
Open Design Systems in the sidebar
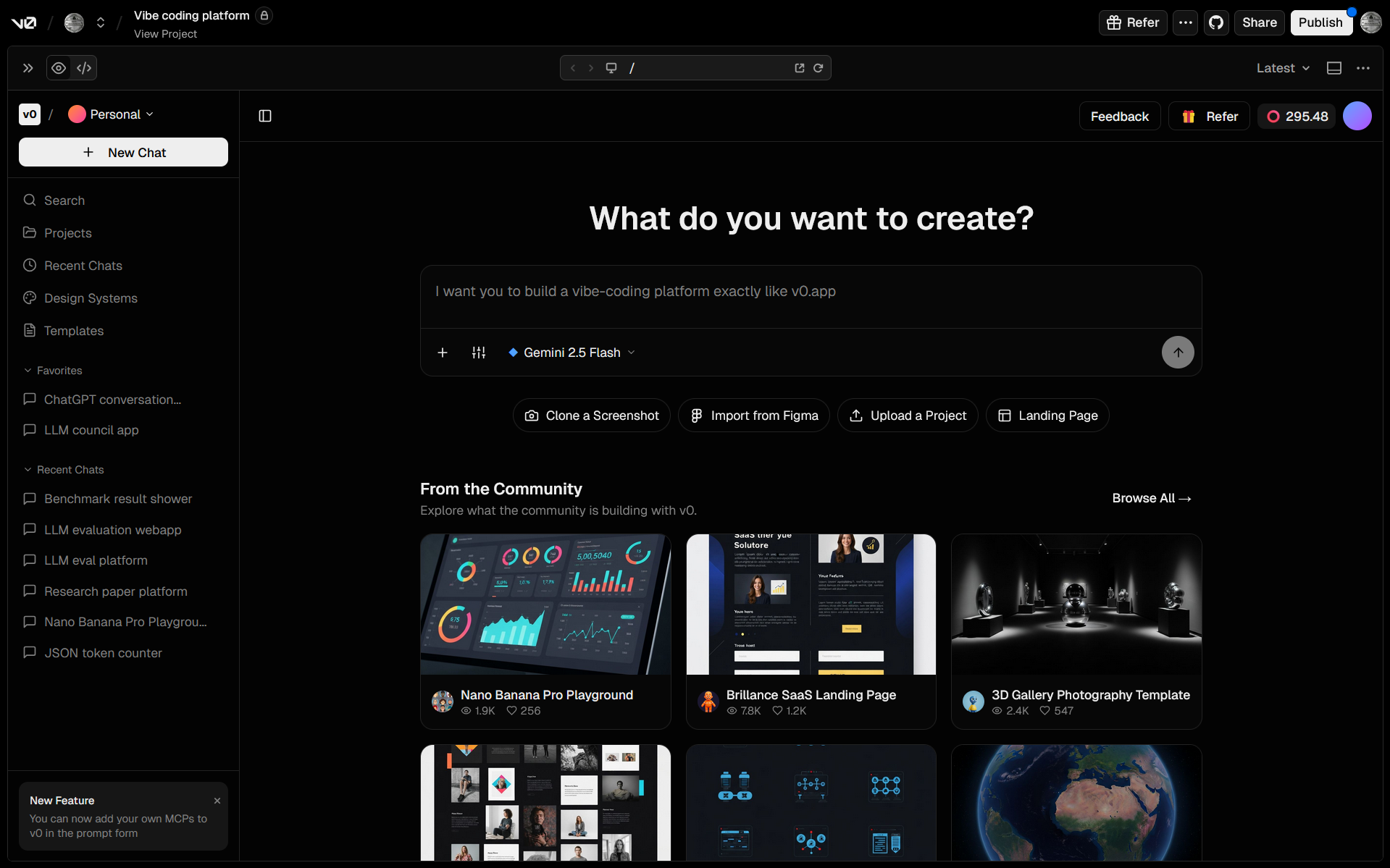(91, 298)
